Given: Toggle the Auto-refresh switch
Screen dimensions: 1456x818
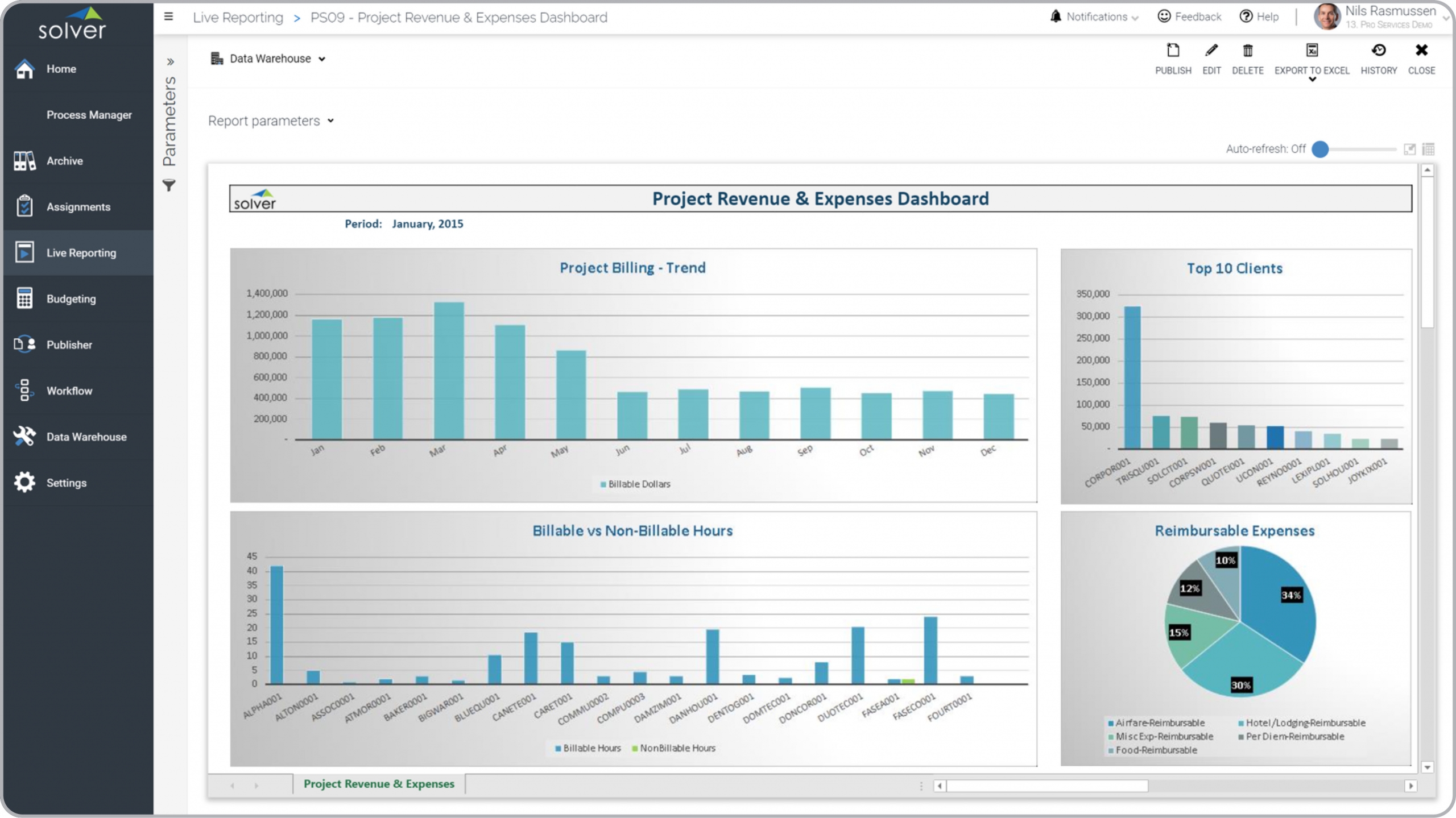Looking at the screenshot, I should (1320, 149).
